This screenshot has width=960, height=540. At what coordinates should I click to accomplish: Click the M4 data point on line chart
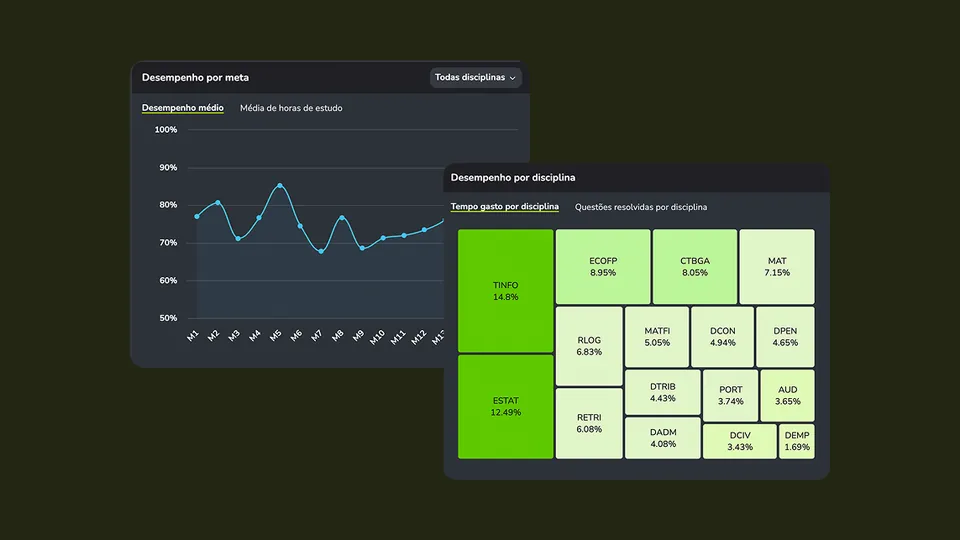259,218
